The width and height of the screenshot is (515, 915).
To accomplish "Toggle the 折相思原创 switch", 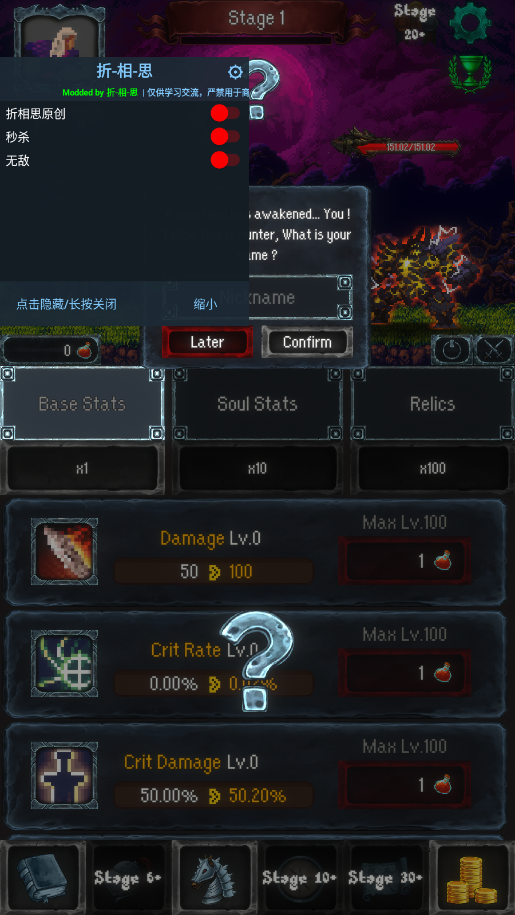I will tap(225, 113).
